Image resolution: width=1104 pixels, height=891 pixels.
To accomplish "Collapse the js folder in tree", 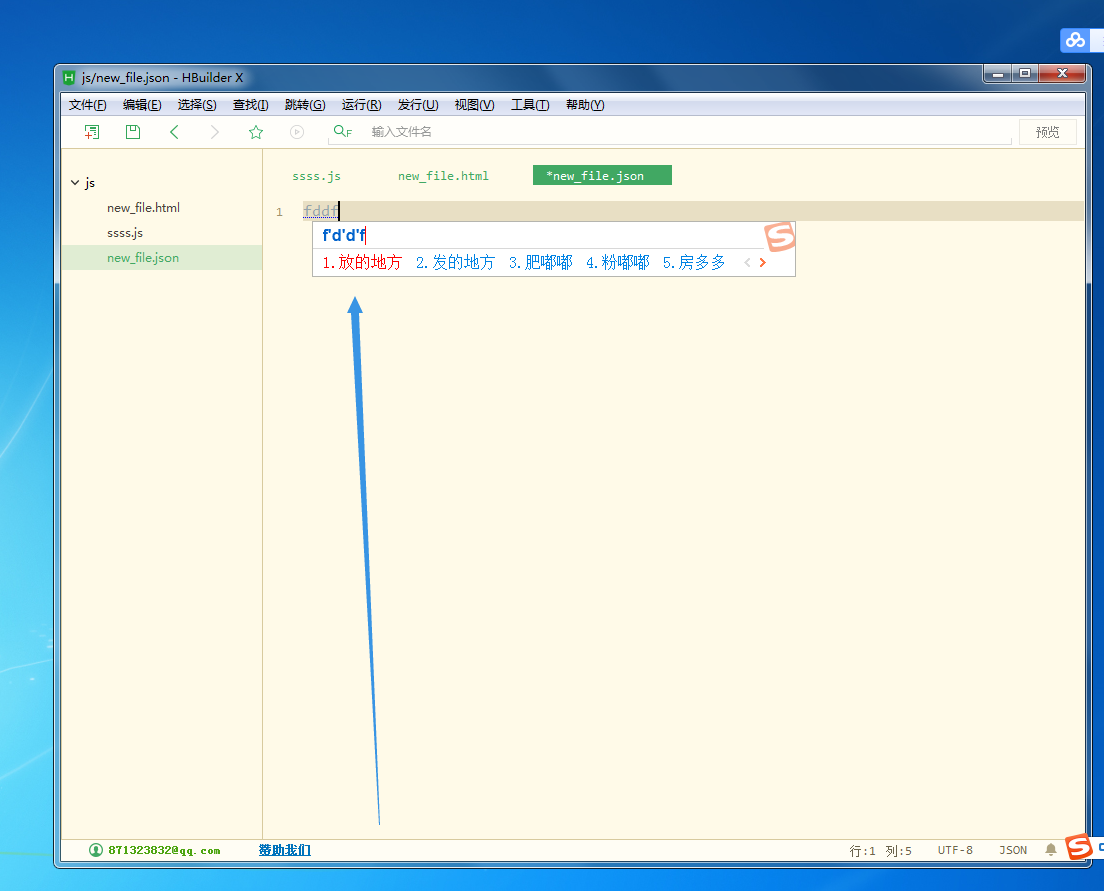I will point(75,182).
